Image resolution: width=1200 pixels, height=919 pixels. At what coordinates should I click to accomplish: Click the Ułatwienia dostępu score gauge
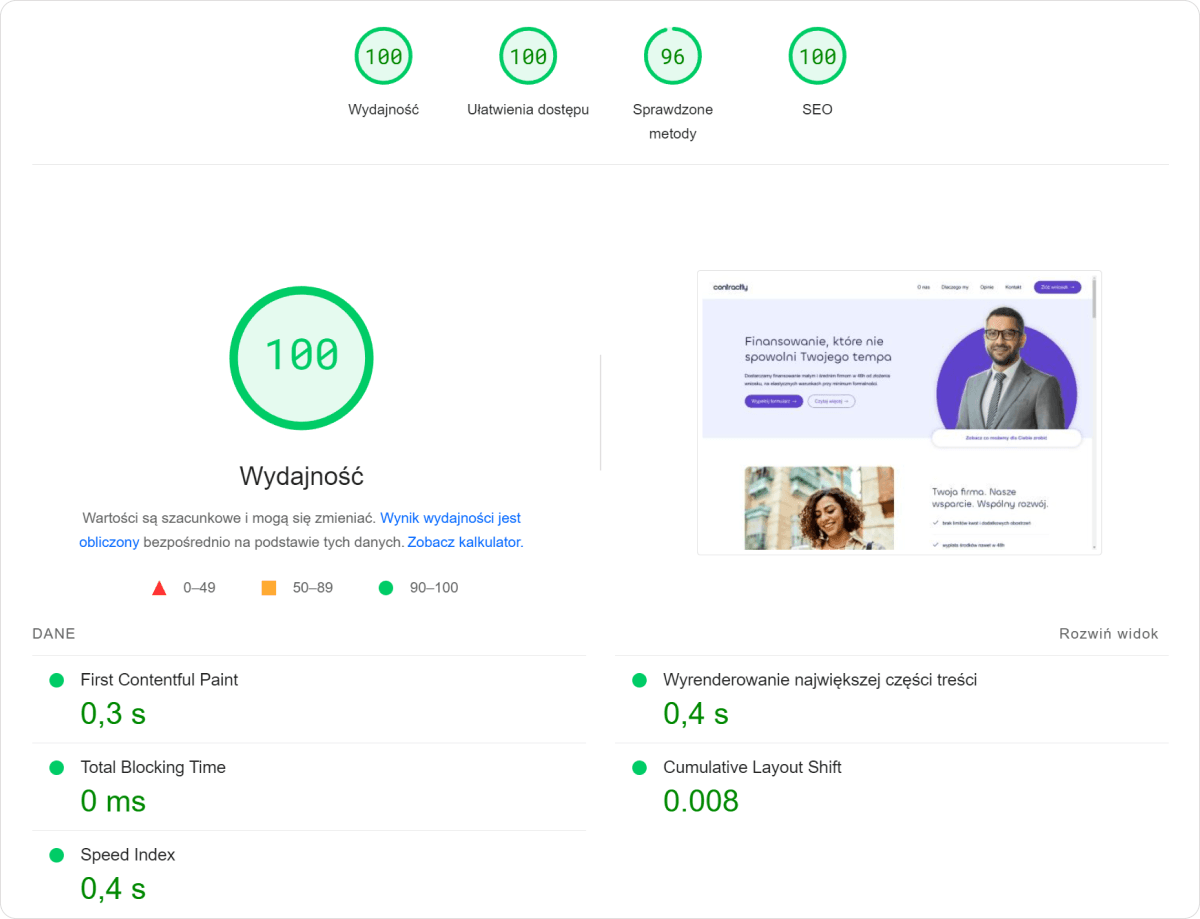point(528,57)
